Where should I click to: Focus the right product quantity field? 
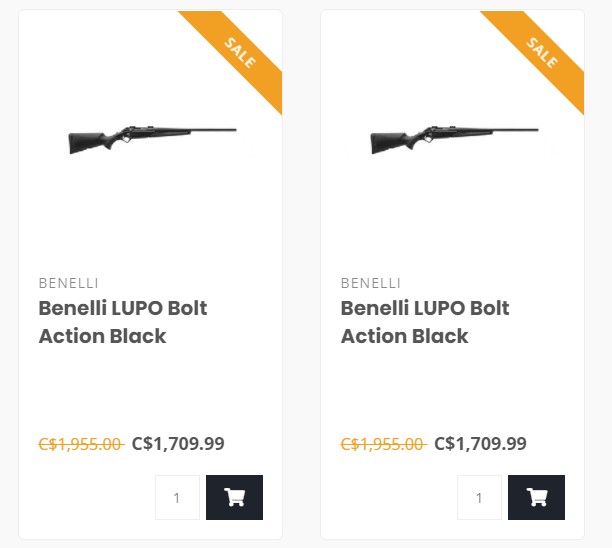(x=479, y=497)
